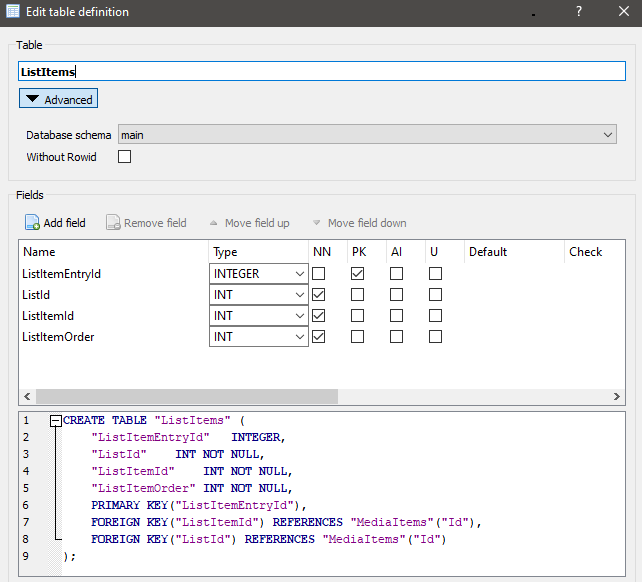The height and width of the screenshot is (582, 642).
Task: Click the table icon in title bar
Action: tap(12, 12)
